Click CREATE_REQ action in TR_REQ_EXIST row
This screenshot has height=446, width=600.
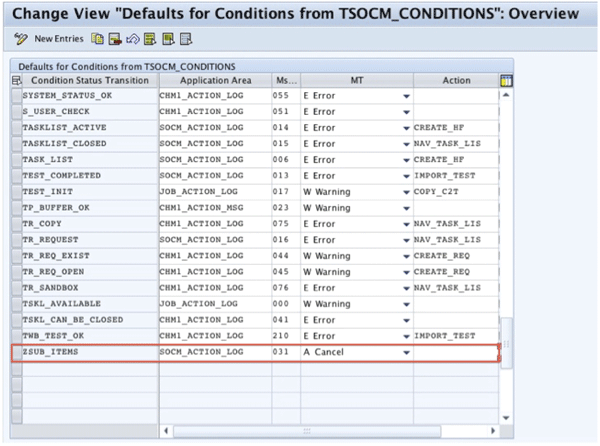[456, 256]
